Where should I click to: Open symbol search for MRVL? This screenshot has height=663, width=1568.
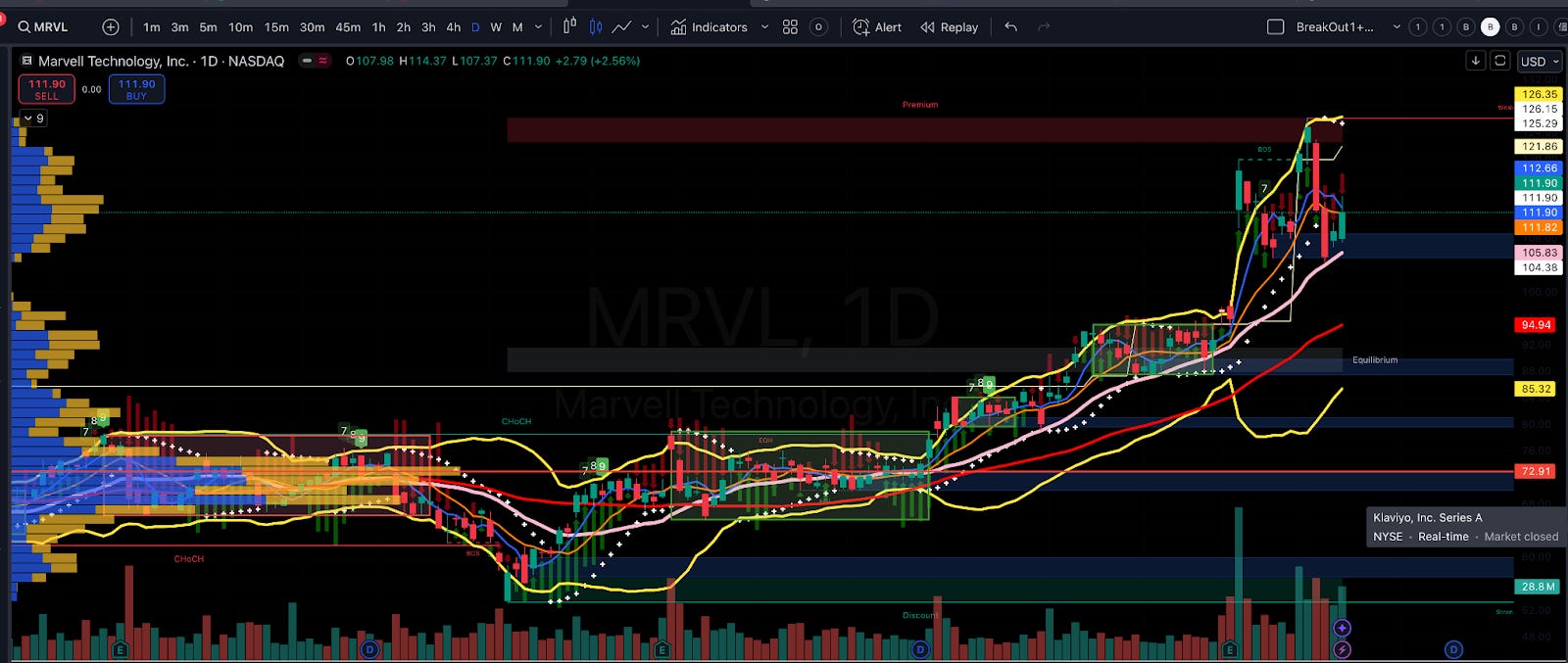44,27
